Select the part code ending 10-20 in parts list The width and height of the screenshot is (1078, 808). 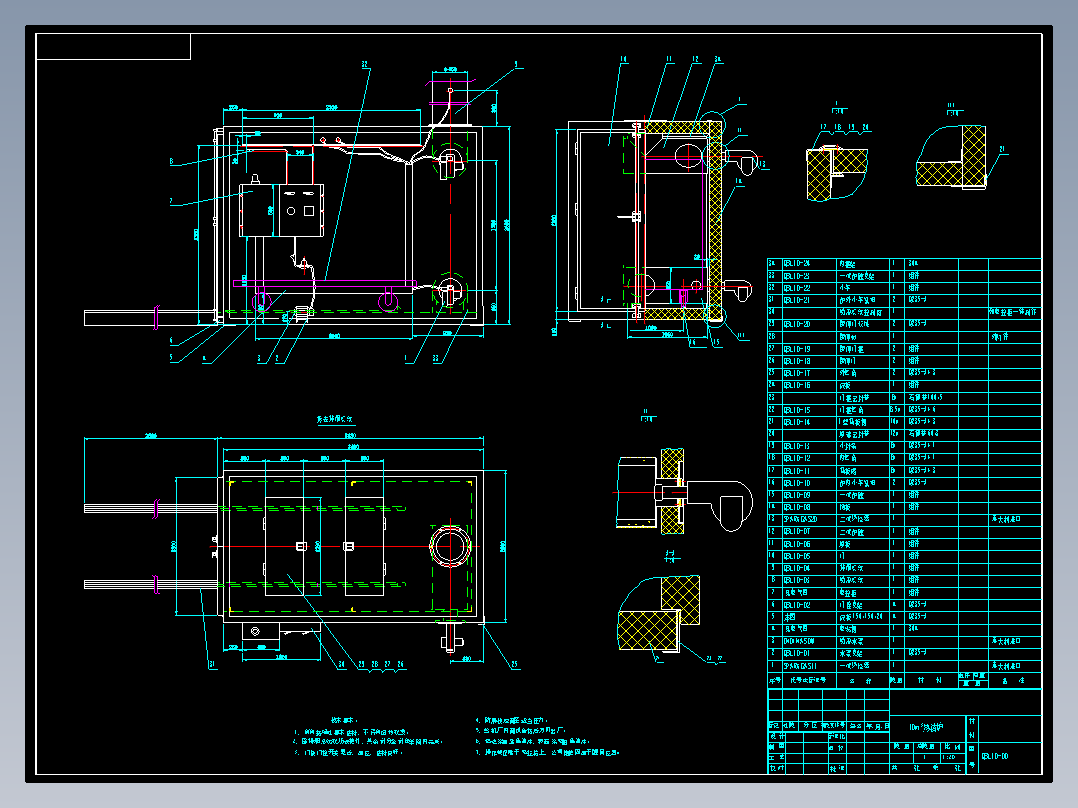pyautogui.click(x=797, y=324)
